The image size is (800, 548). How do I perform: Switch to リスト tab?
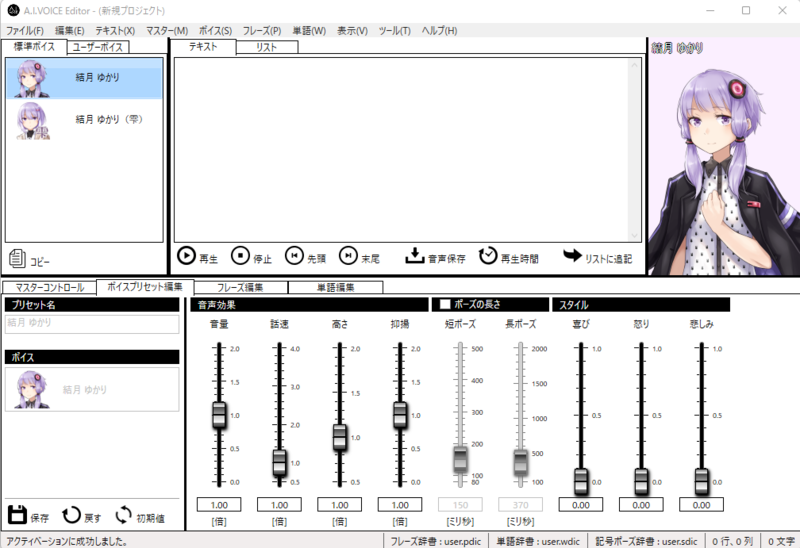click(x=266, y=47)
